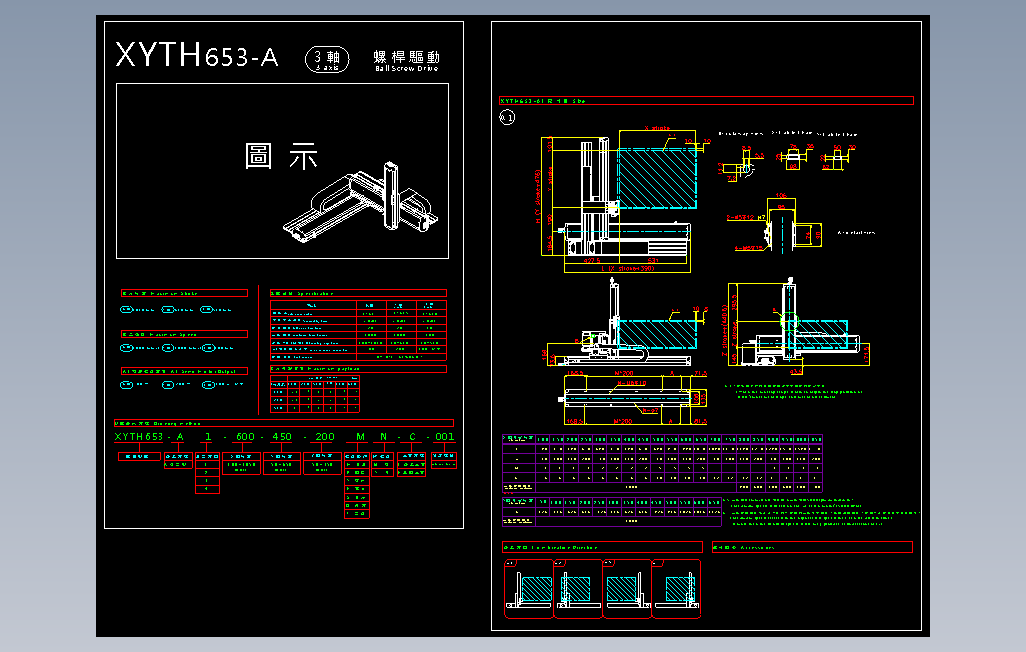Select the oval 3軸 axis badge

(327, 60)
